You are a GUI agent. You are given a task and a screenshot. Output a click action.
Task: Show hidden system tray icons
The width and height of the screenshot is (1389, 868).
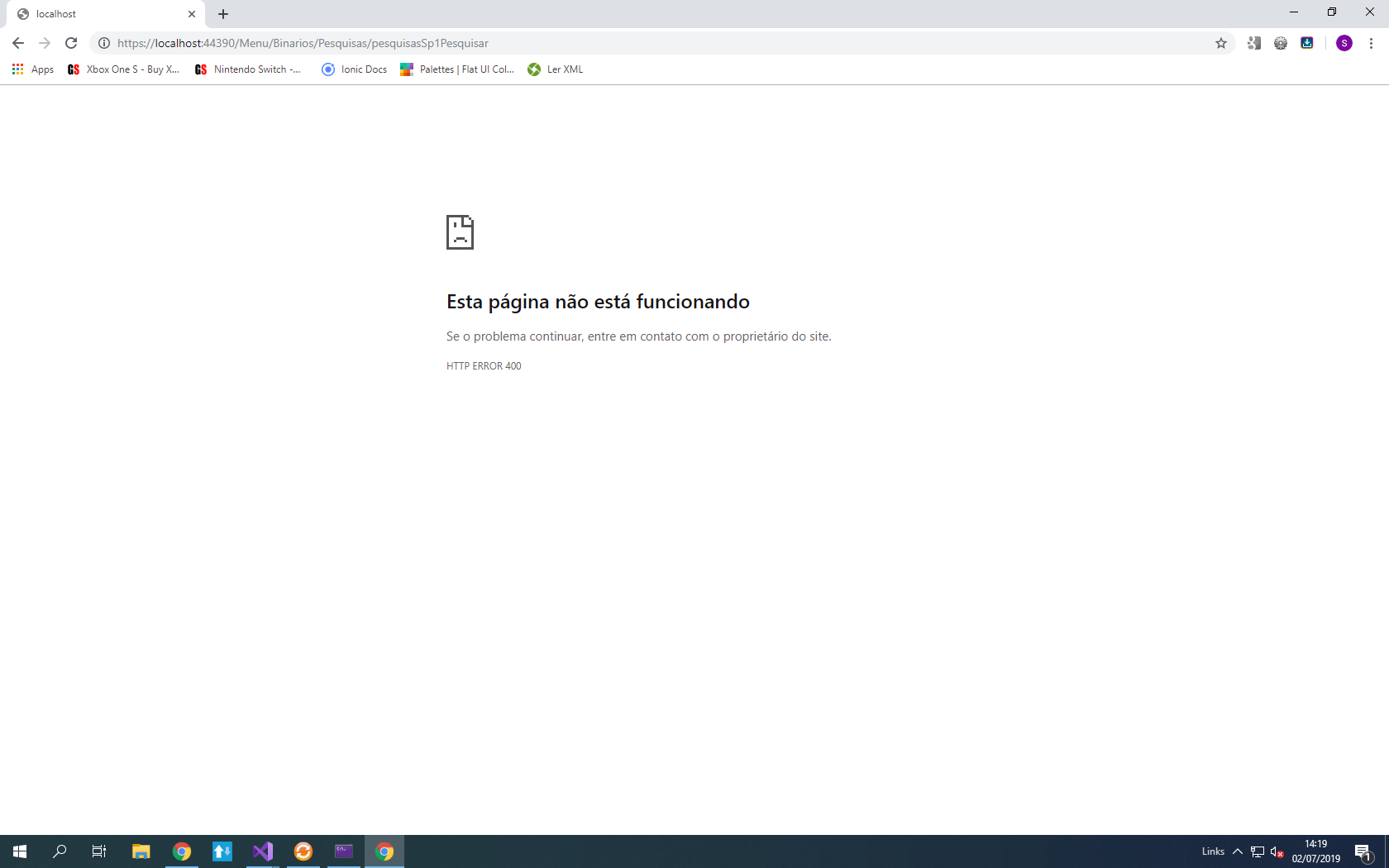coord(1238,851)
